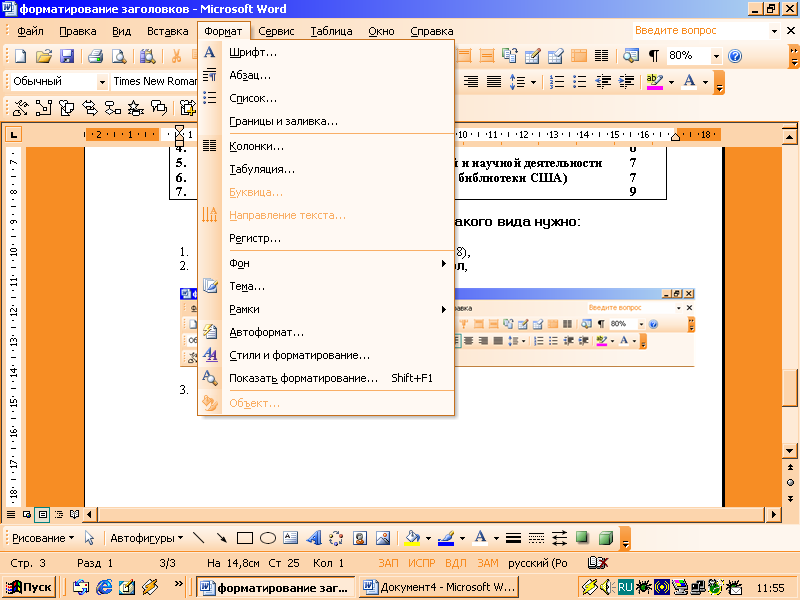Open the style dropdown showing Обычный

102,82
